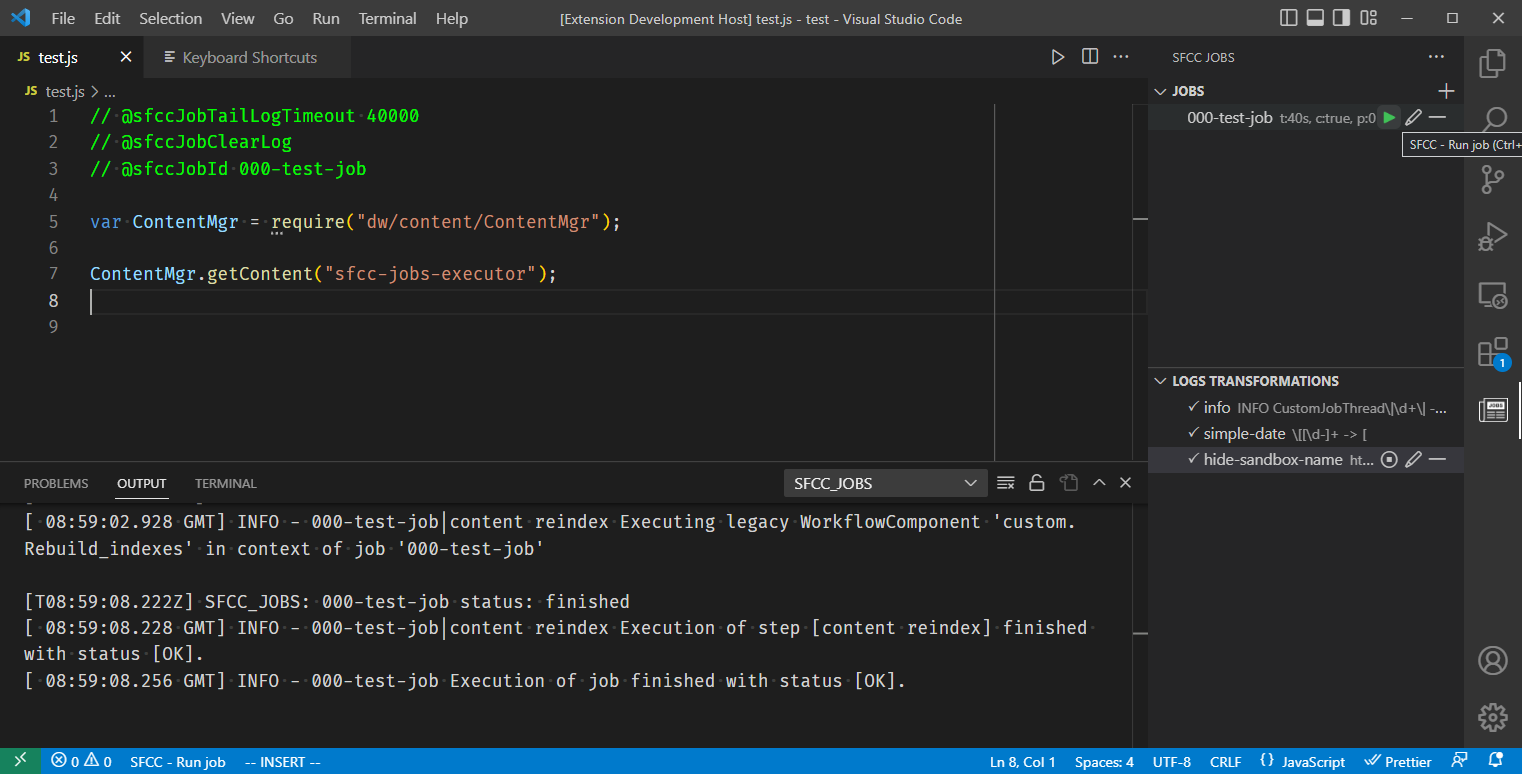Select the OUTPUT panel tab

pos(142,483)
